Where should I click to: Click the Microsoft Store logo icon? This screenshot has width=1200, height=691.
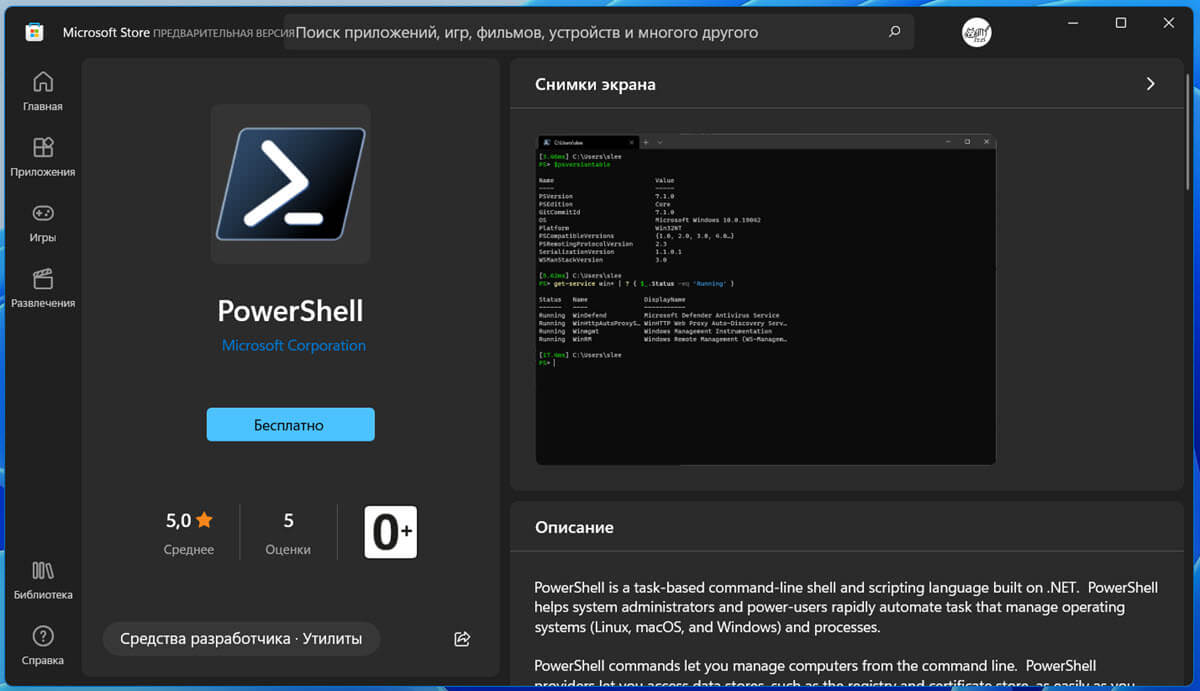(34, 32)
